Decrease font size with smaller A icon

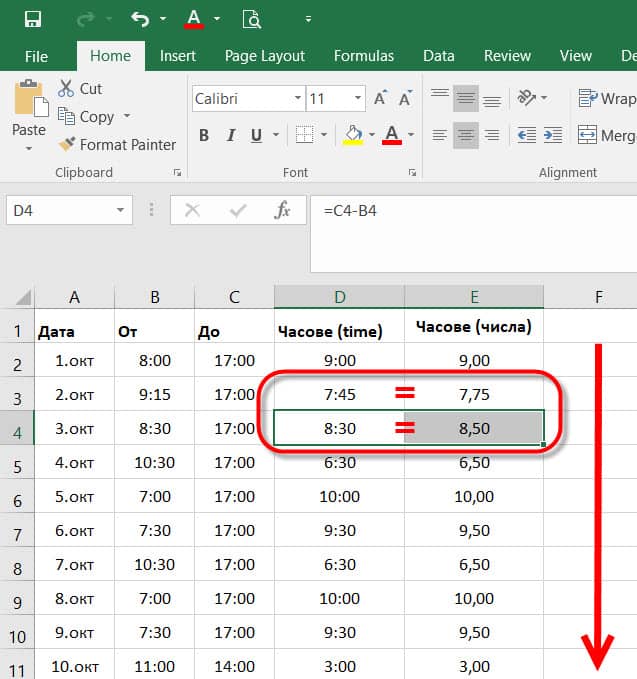tap(406, 98)
